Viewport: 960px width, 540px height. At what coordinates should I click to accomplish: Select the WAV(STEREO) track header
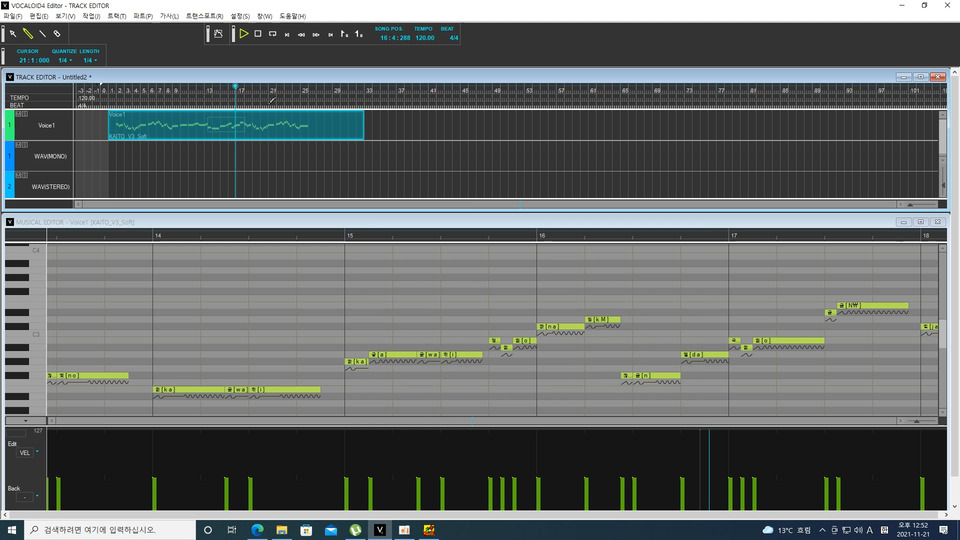tap(50, 187)
